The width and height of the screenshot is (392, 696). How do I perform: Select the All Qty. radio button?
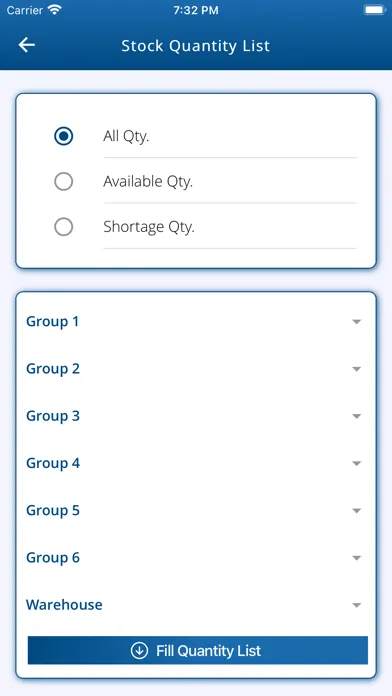coord(63,136)
